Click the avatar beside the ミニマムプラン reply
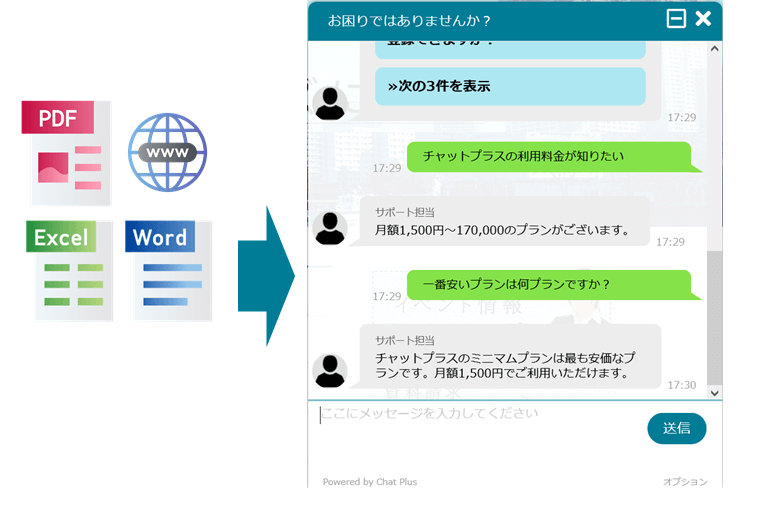 [x=330, y=371]
